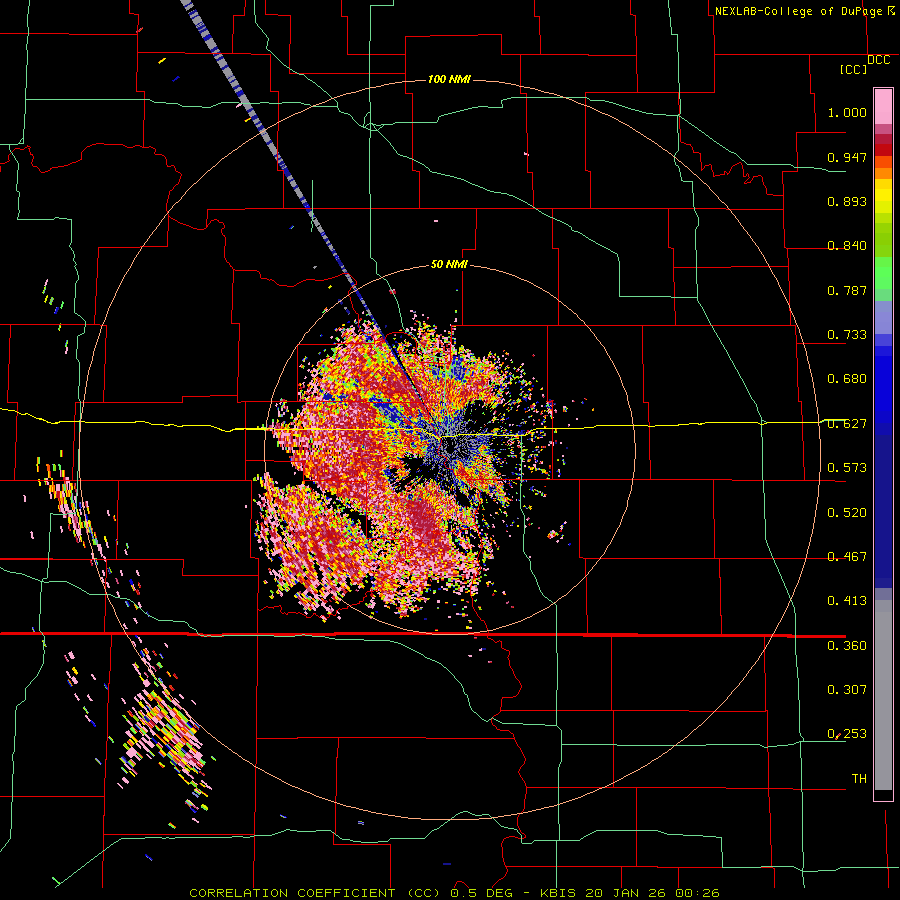Click the TH label on the color bar
900x900 pixels.
[859, 779]
